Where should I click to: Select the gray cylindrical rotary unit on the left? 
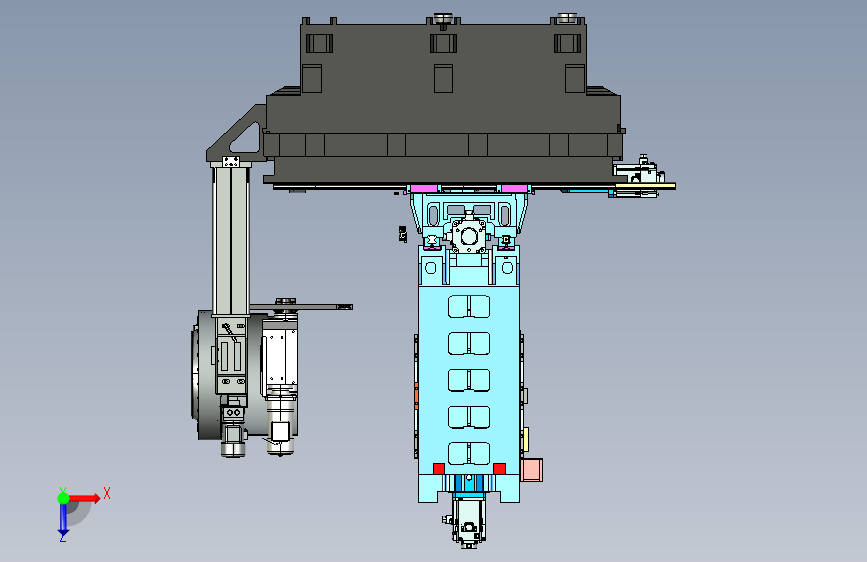click(206, 375)
